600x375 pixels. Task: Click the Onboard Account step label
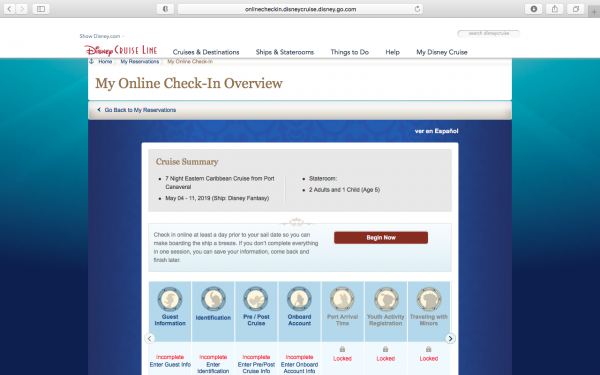[x=299, y=320]
